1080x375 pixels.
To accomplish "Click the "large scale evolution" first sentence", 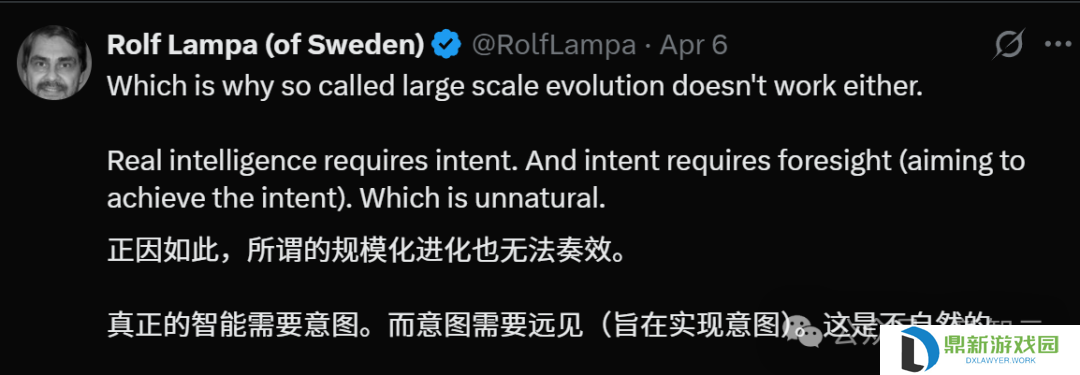I will pos(515,87).
